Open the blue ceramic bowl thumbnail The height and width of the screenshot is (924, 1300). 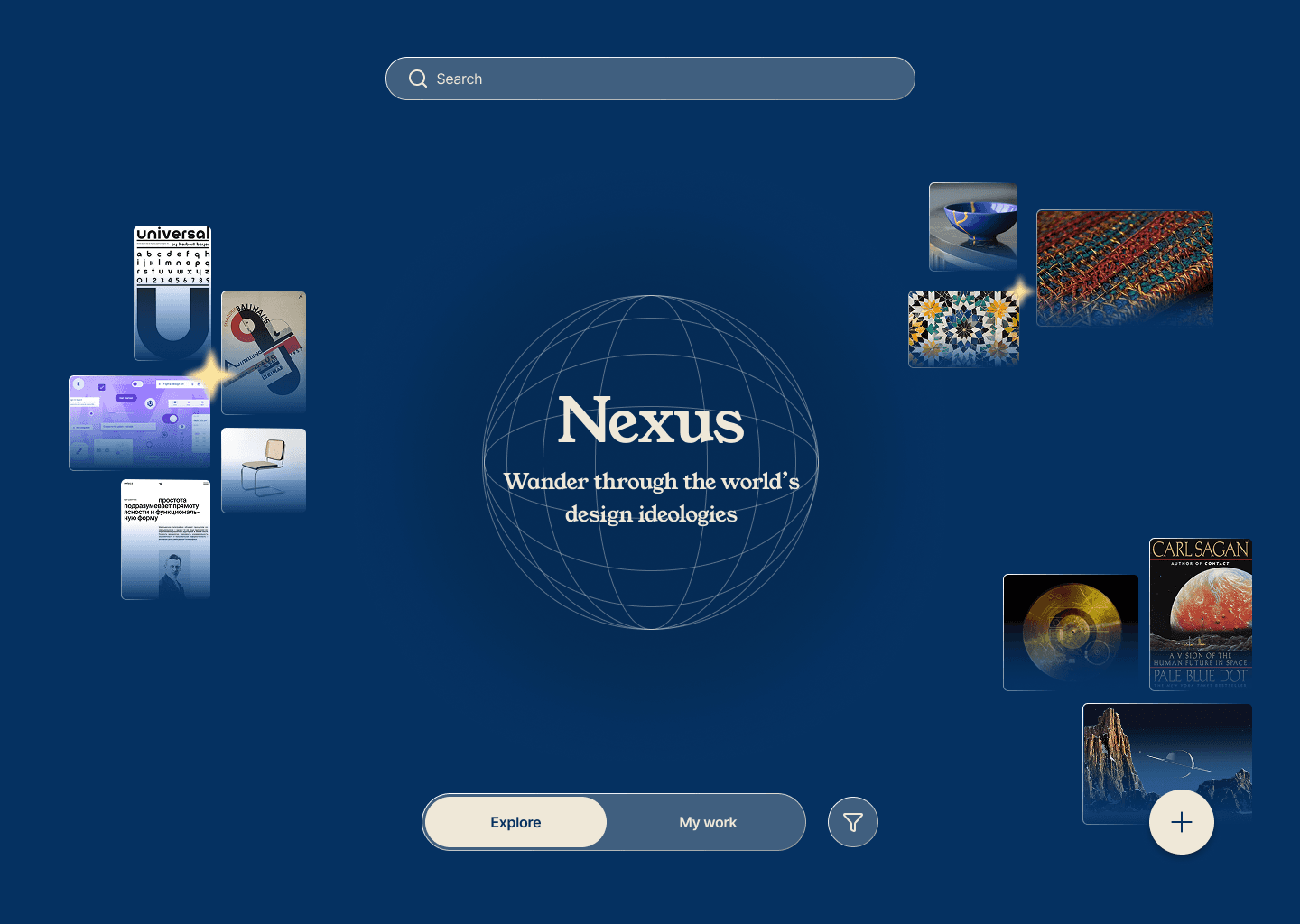(x=973, y=227)
